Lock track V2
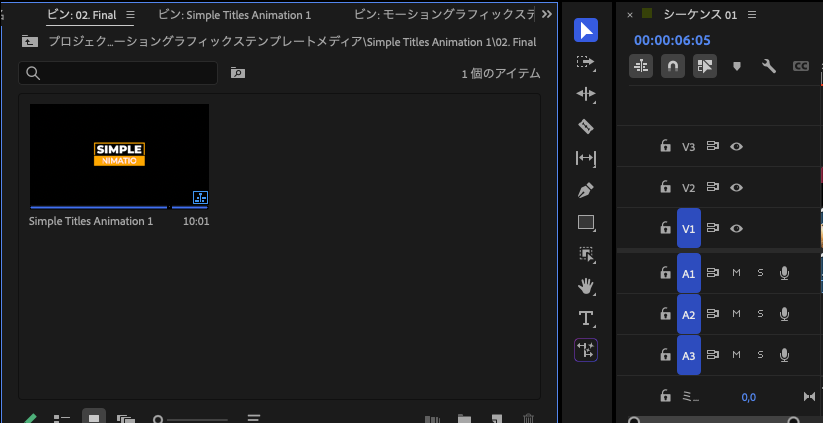823x423 pixels. [665, 187]
